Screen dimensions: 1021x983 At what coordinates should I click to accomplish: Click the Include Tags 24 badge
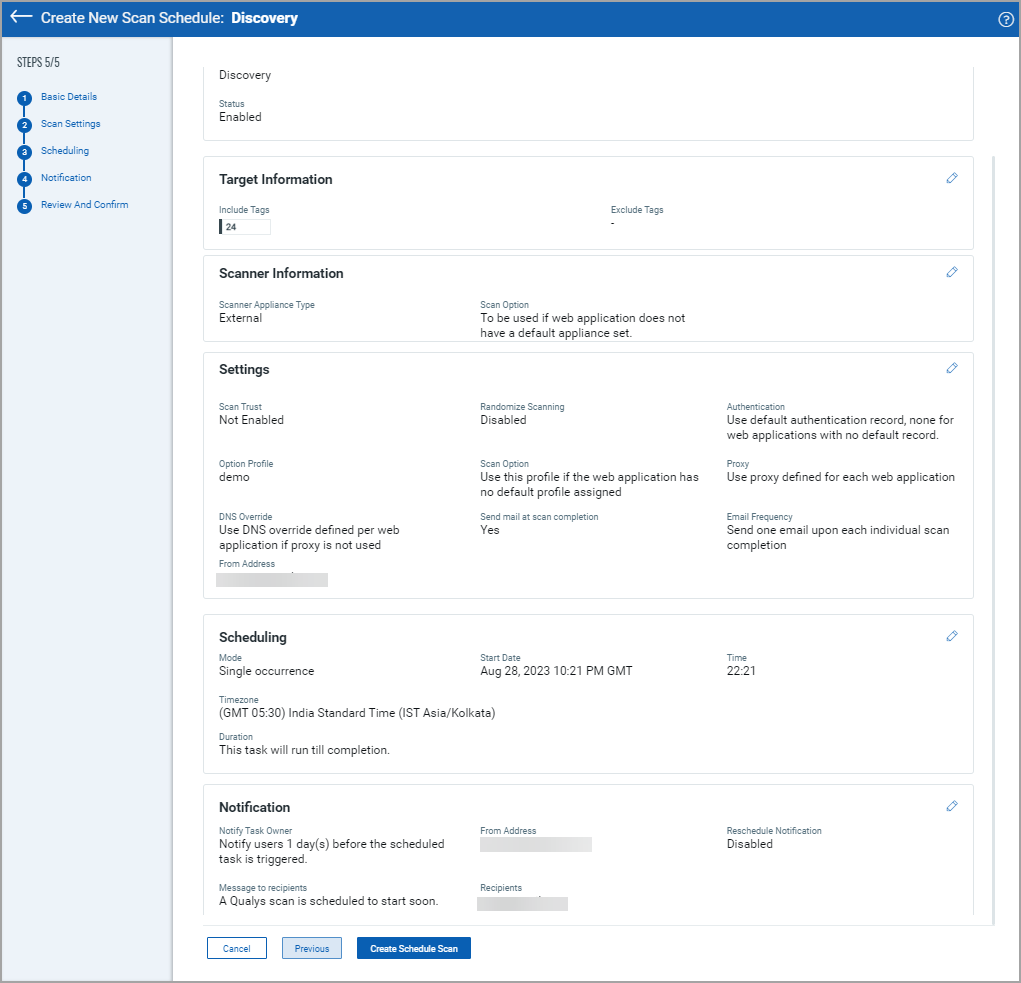coord(245,227)
